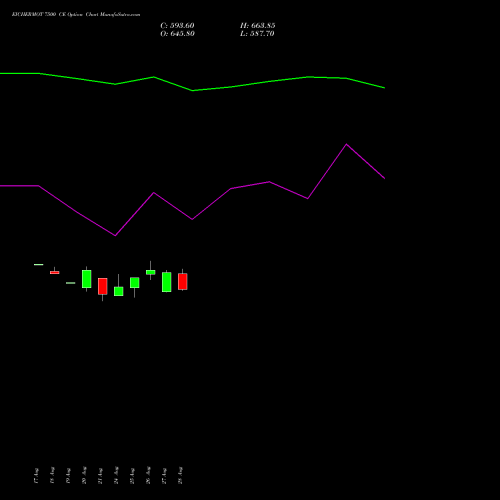Select the 20 Aug date label
Image resolution: width=500 pixels, height=500 pixels.
tap(84, 476)
